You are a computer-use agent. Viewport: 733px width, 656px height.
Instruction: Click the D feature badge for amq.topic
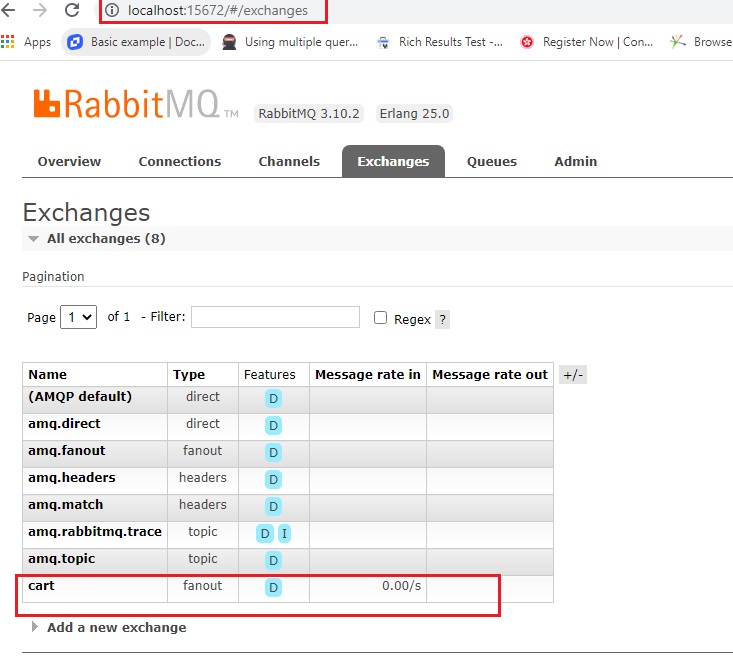click(273, 560)
